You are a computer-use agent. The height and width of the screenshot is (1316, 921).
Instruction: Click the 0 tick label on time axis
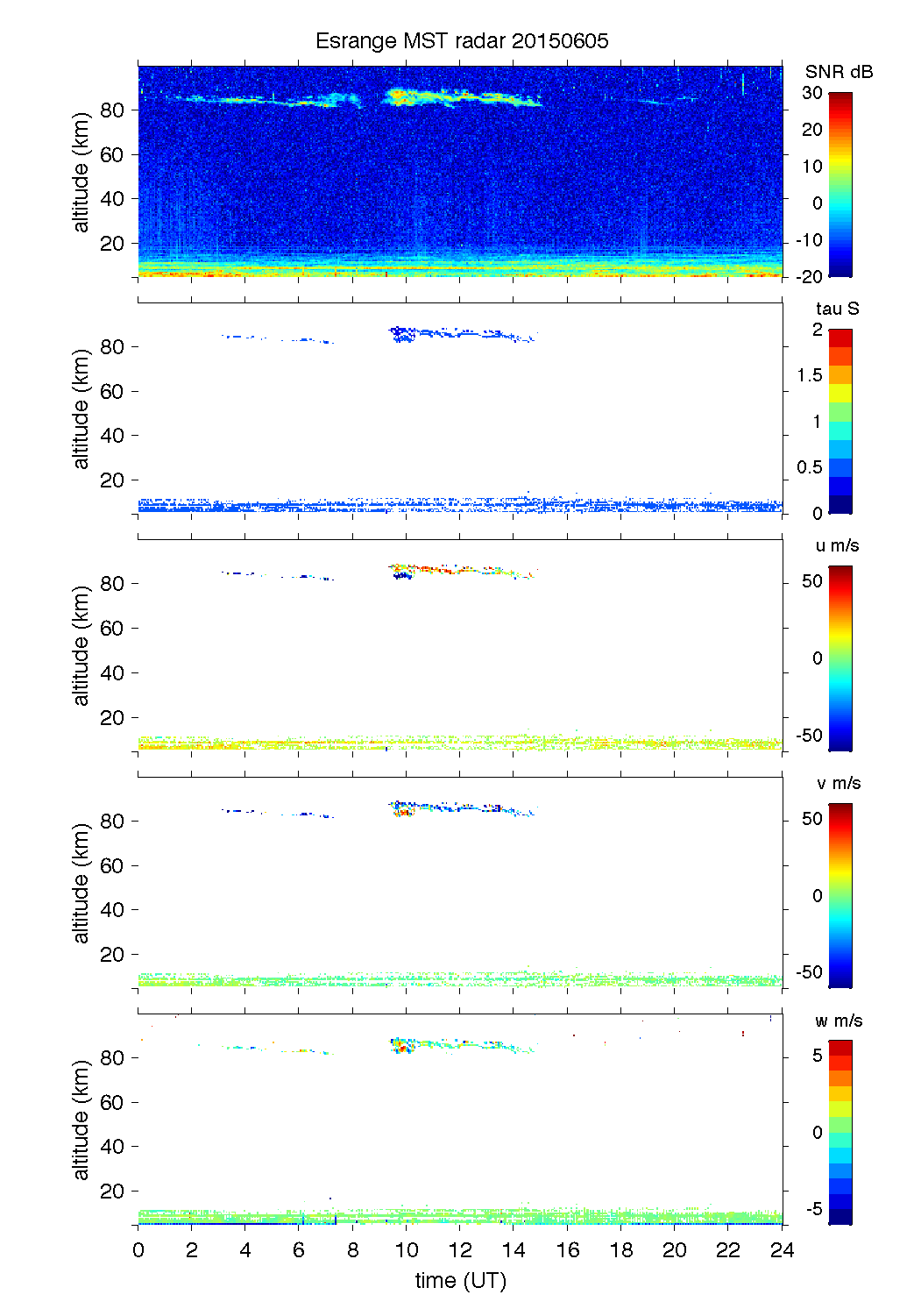(138, 1250)
